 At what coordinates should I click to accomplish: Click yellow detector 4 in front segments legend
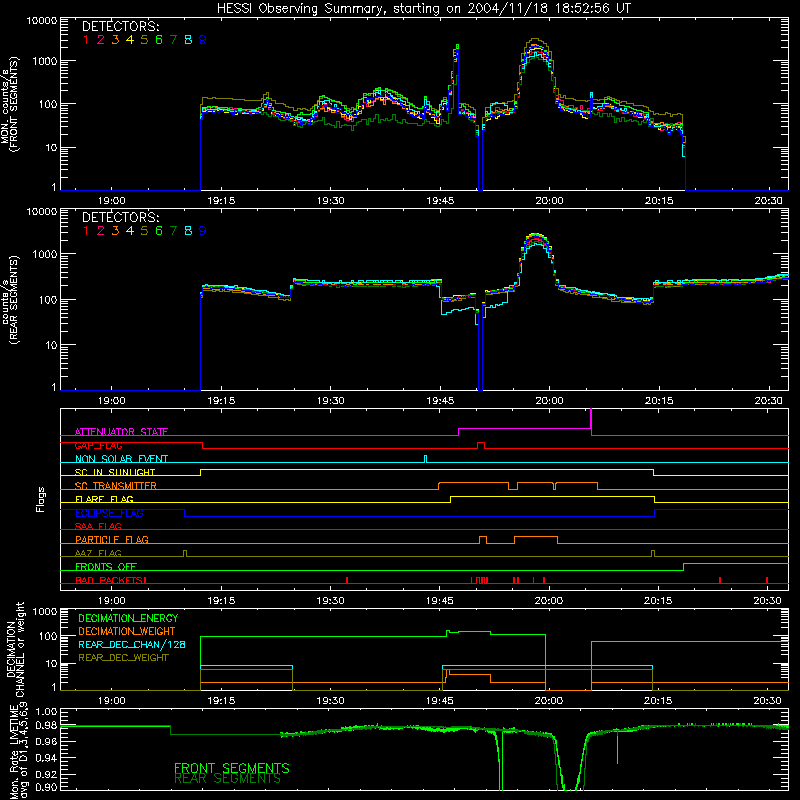click(130, 40)
